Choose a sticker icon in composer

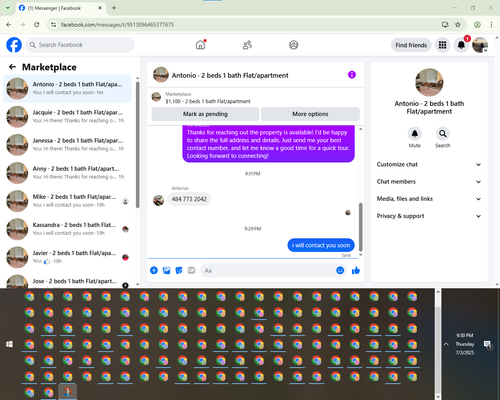(179, 270)
